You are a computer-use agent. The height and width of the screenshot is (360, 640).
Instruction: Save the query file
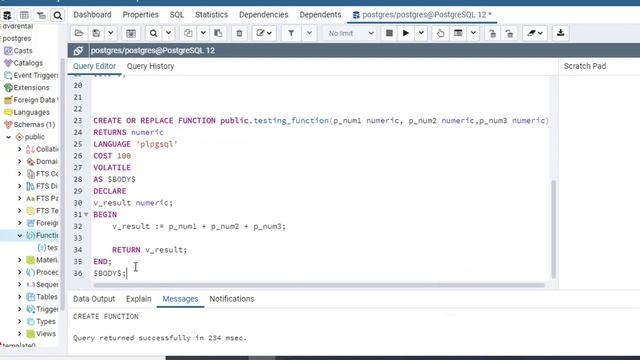96,33
